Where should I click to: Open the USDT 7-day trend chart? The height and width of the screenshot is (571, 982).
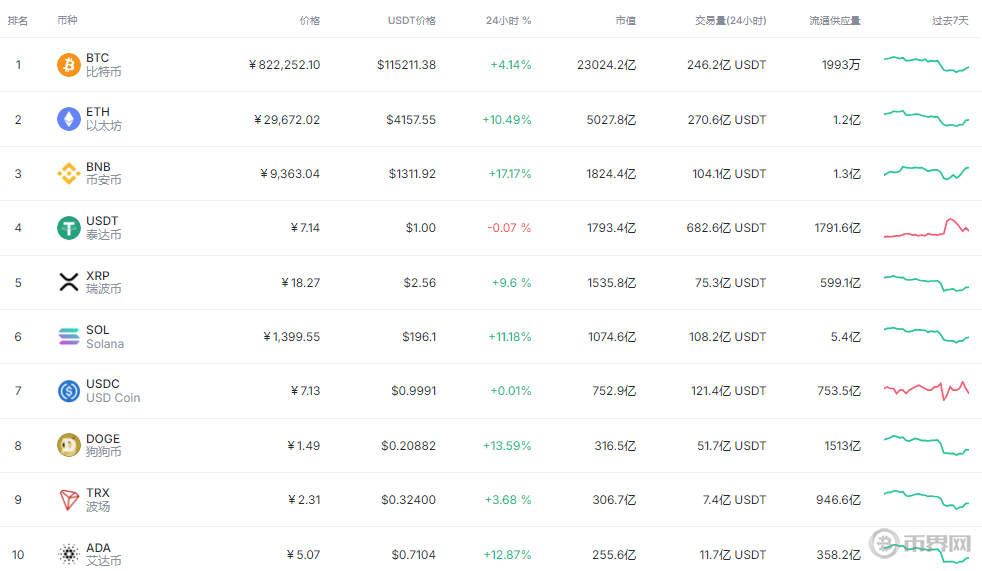click(x=926, y=228)
